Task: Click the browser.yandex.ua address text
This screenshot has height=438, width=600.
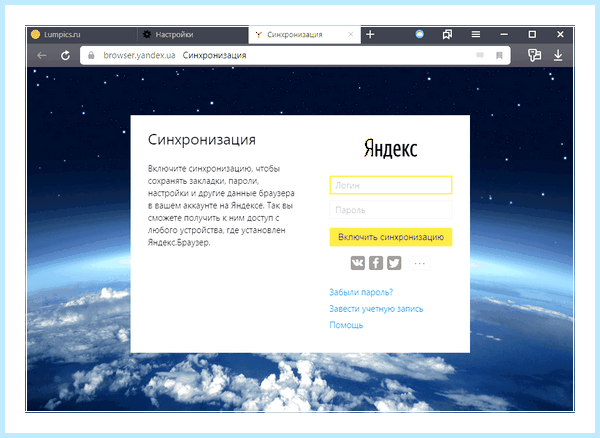Action: tap(139, 55)
